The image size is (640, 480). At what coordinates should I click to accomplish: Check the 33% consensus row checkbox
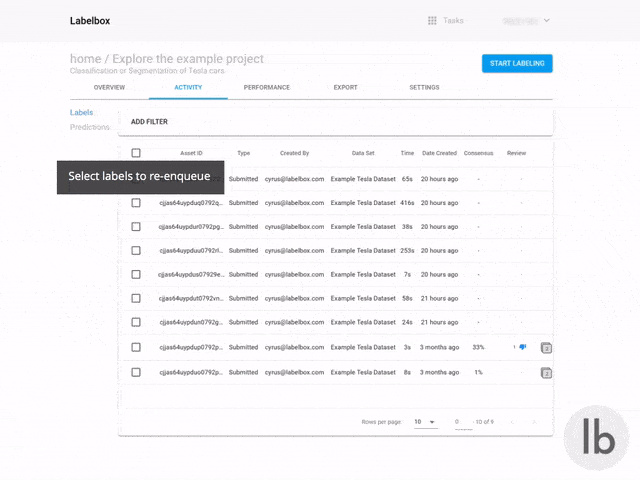[136, 347]
